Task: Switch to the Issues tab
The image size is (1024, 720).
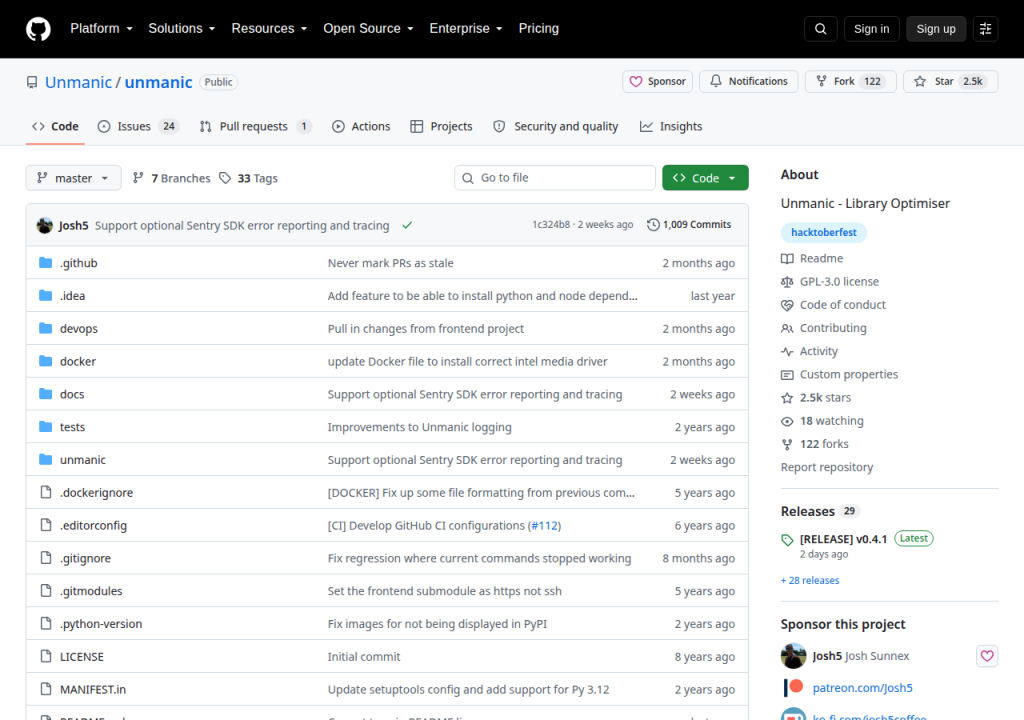Action: (138, 126)
